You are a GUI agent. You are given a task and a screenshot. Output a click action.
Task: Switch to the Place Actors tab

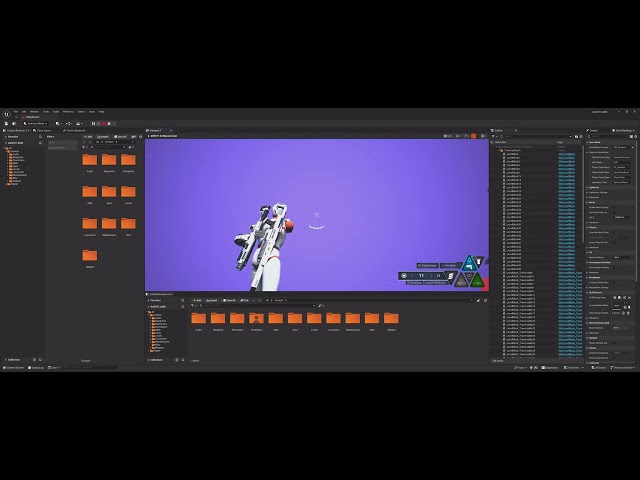[x=43, y=131]
